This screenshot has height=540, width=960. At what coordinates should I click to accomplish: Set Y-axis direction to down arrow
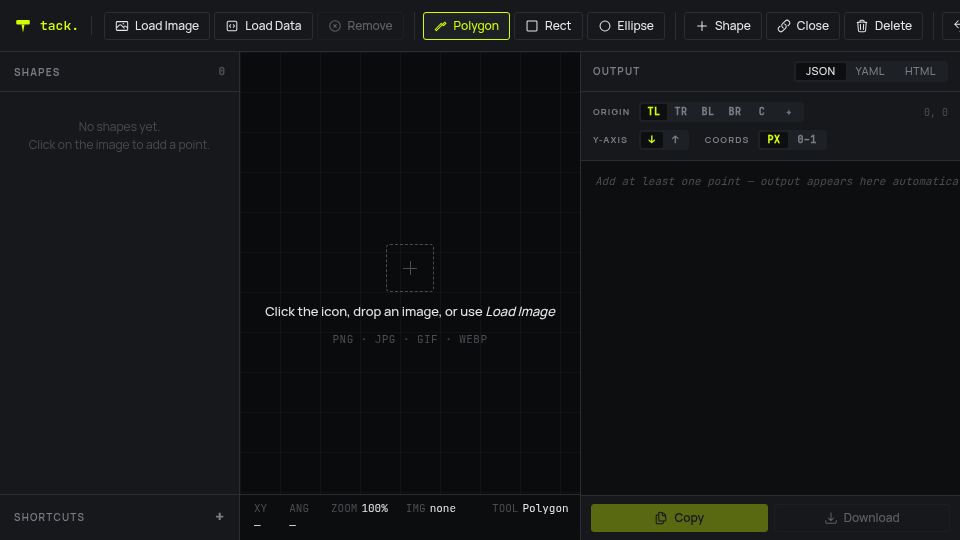pyautogui.click(x=651, y=140)
